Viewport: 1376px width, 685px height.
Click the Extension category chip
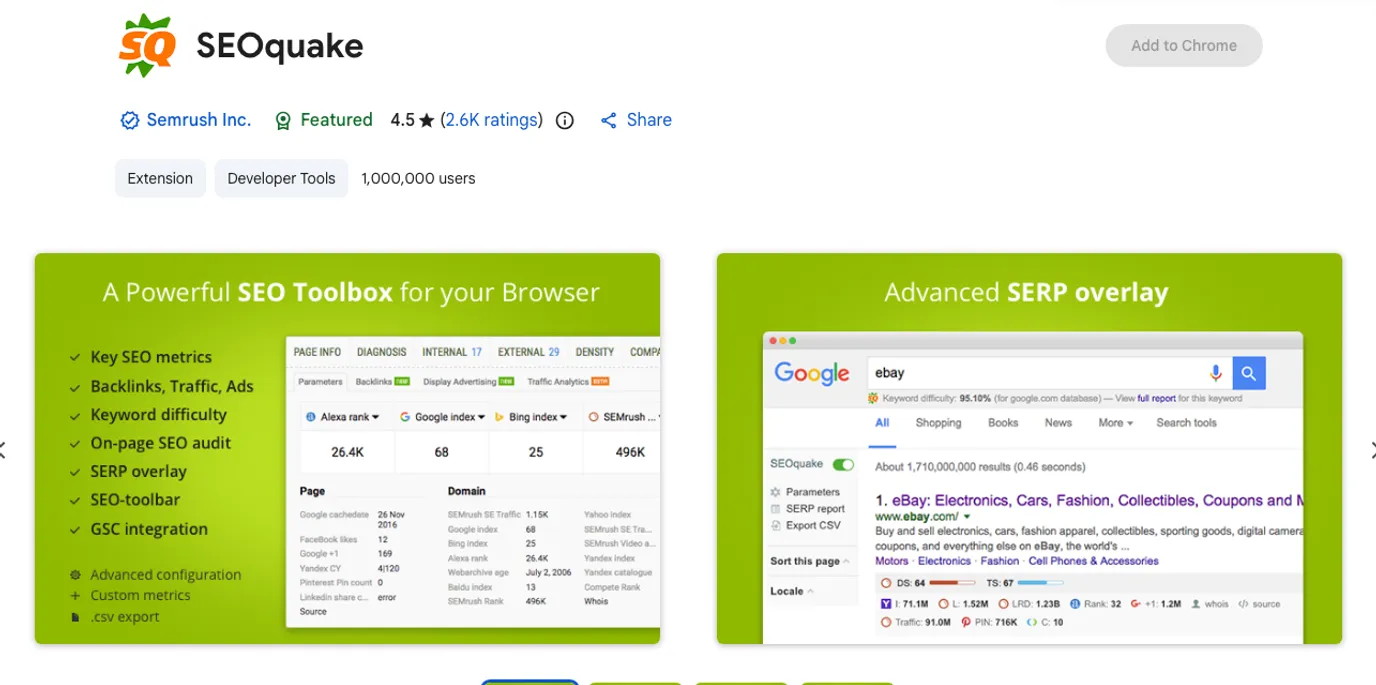tap(160, 178)
